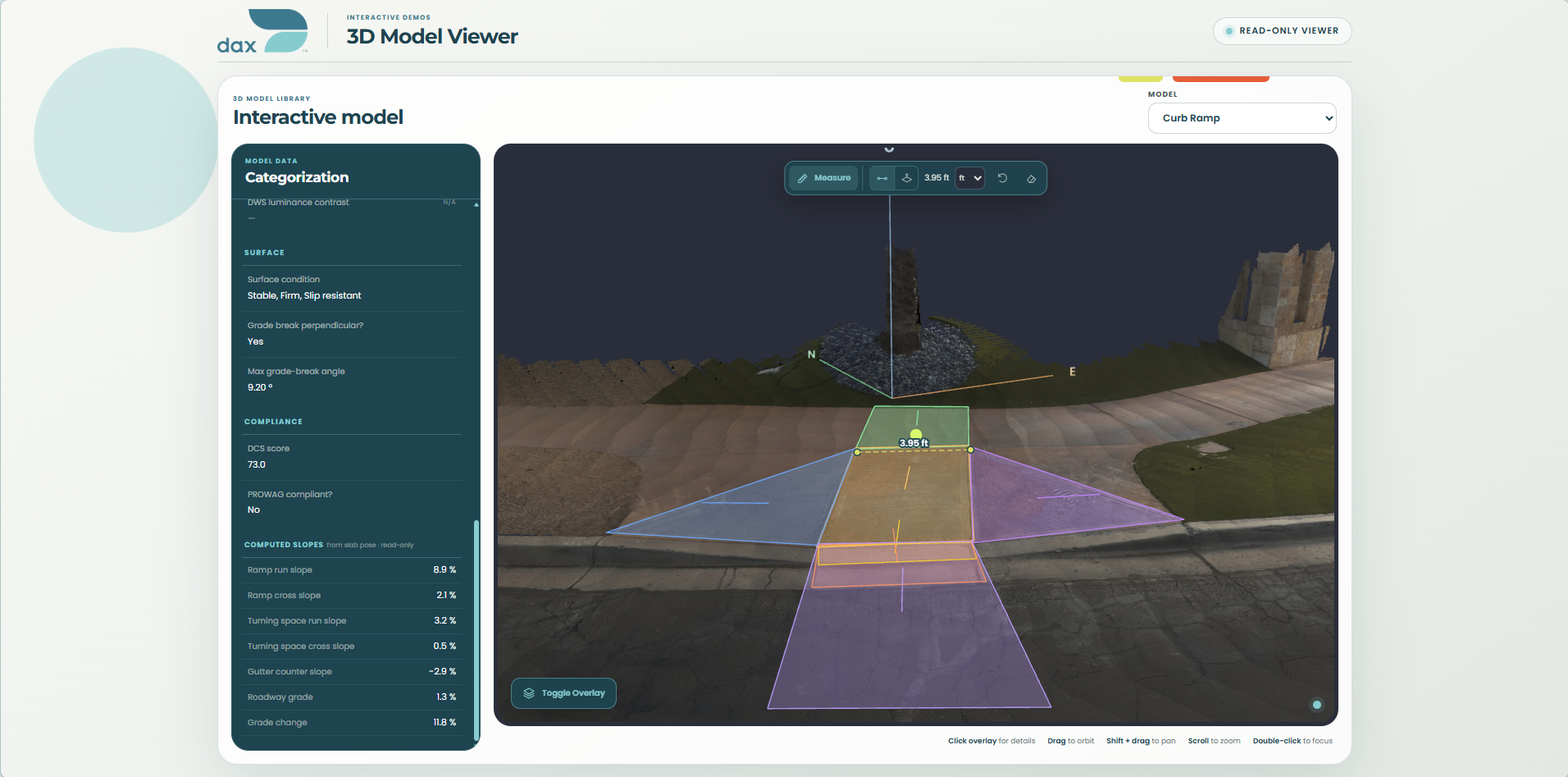
Task: Click the dax logo
Action: pos(262,31)
